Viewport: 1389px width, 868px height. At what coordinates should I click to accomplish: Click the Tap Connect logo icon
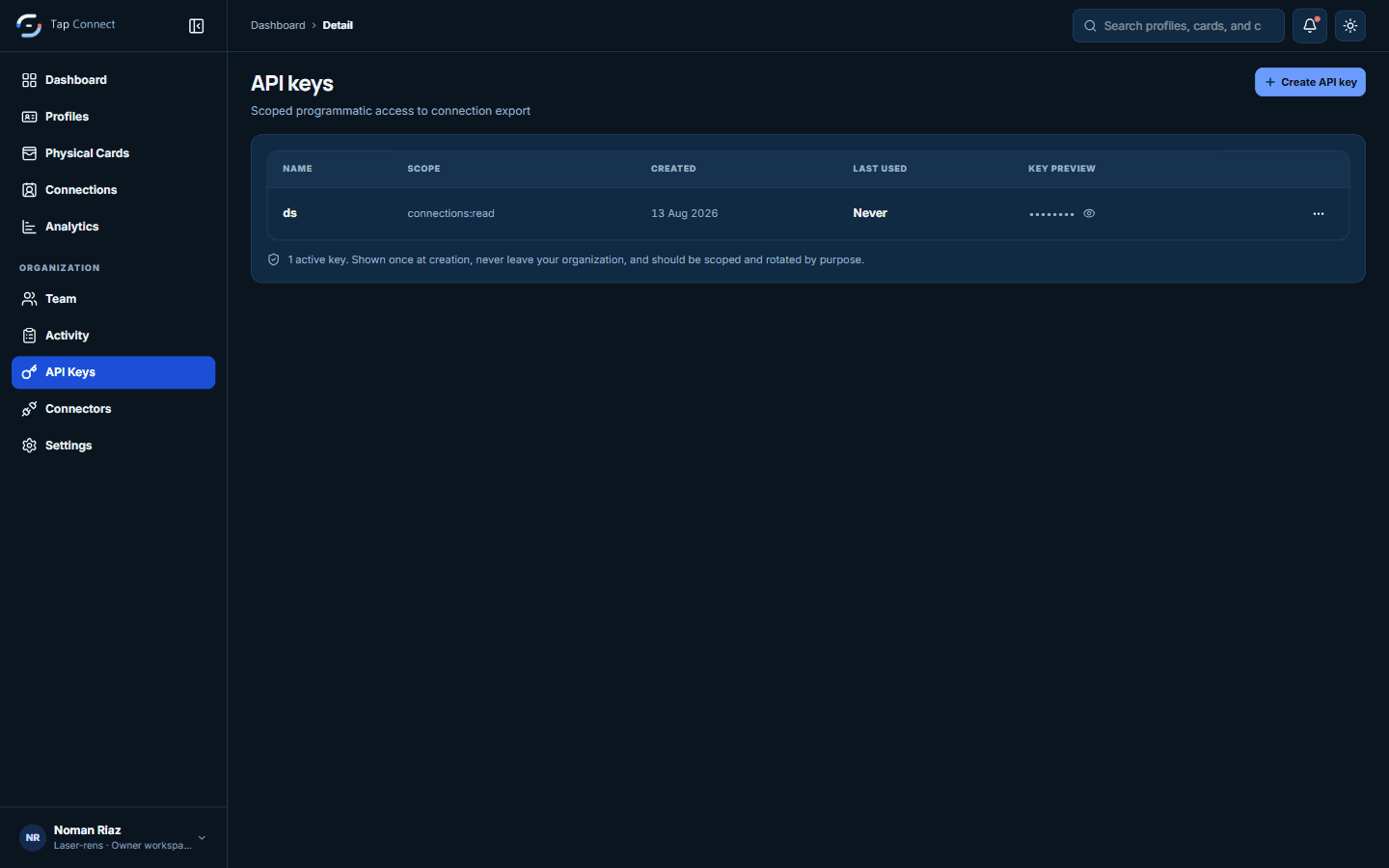(x=29, y=26)
